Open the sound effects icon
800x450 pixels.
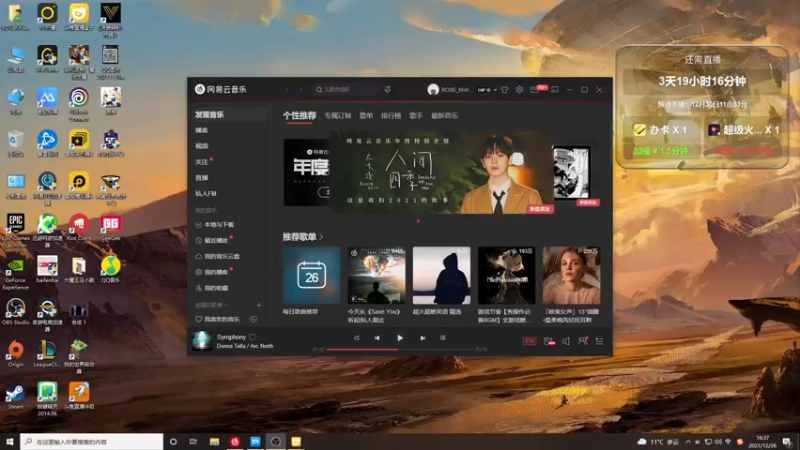point(549,341)
